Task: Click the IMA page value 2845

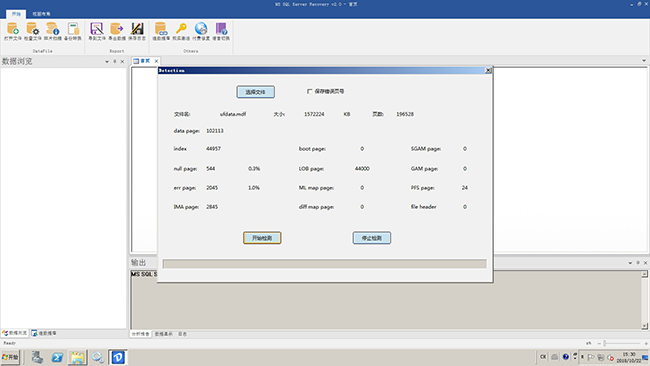Action: pos(212,207)
